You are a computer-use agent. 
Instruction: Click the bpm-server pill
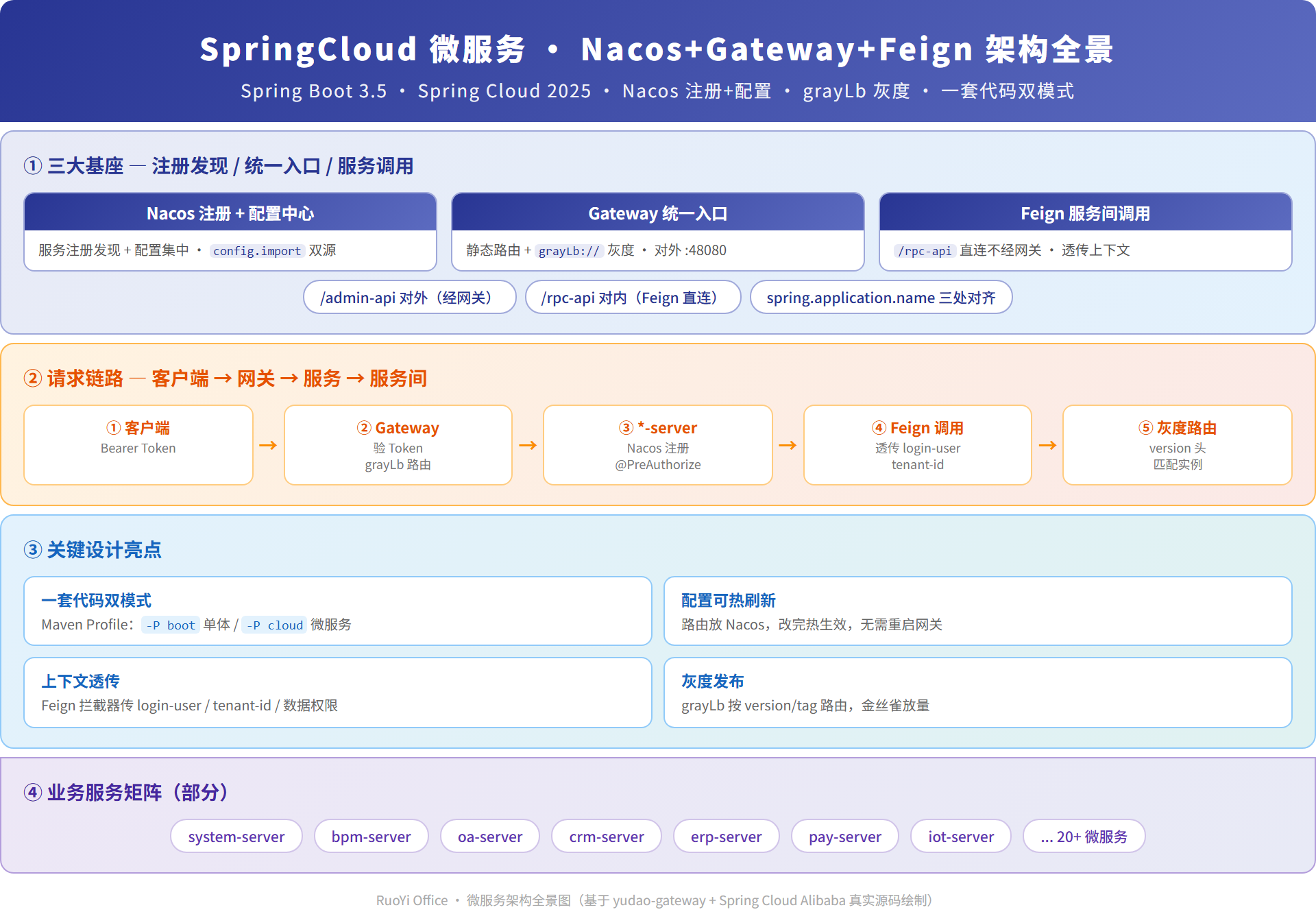[x=371, y=837]
